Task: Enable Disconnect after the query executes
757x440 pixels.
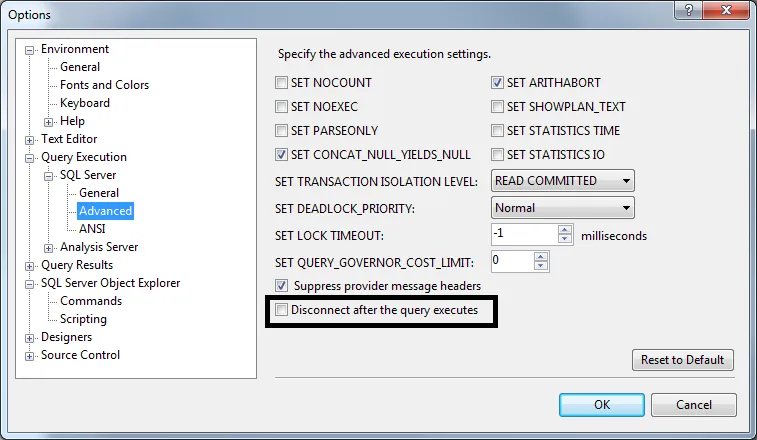Action: pos(281,310)
